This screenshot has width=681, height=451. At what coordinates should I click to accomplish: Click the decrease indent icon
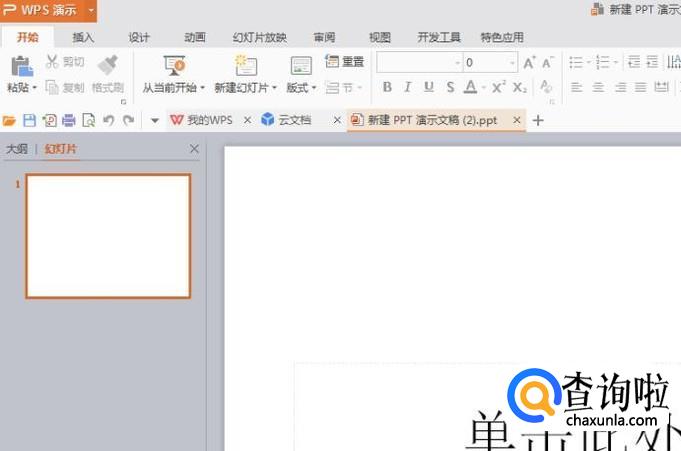pos(634,62)
